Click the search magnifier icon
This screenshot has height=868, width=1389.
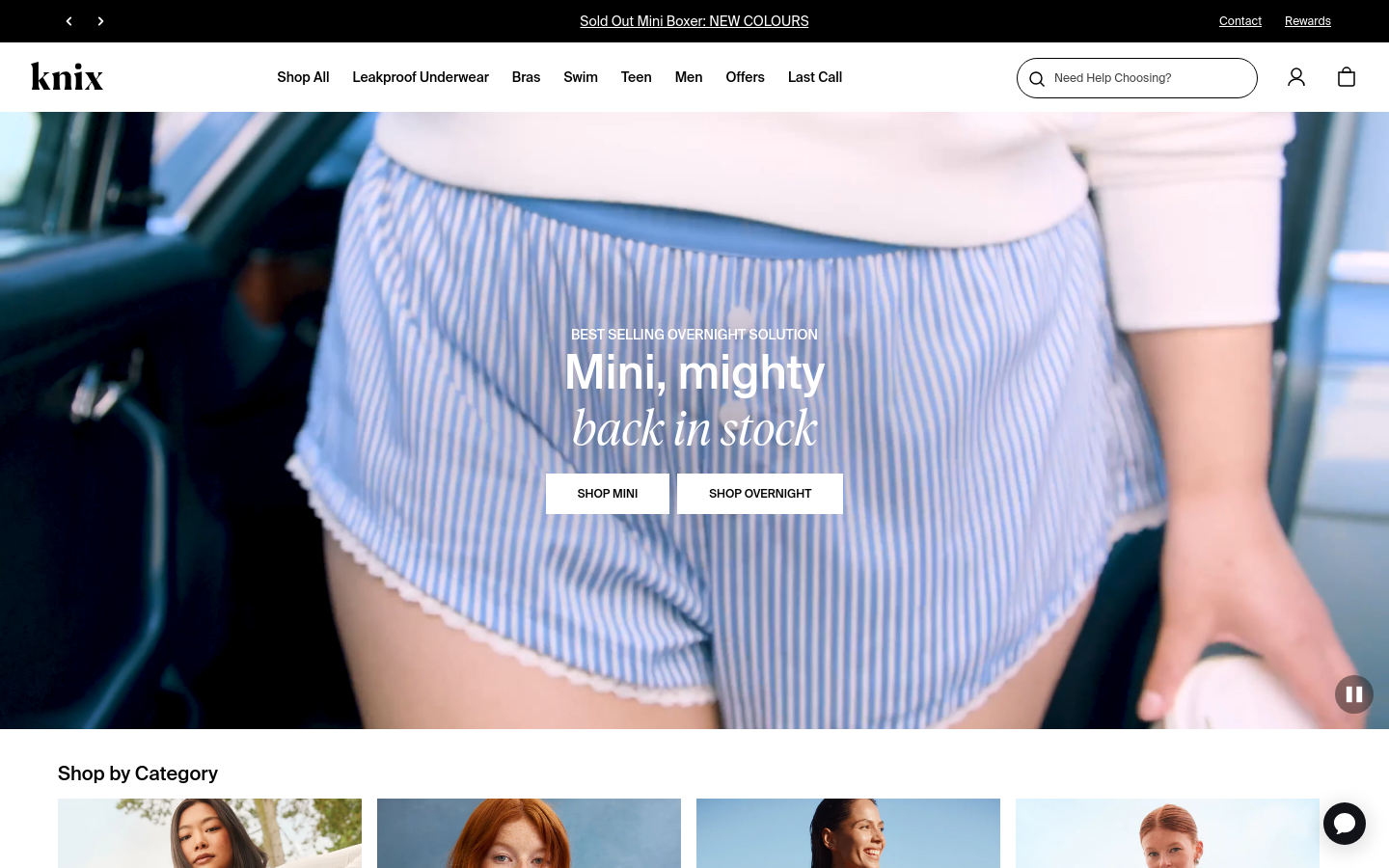1037,79
